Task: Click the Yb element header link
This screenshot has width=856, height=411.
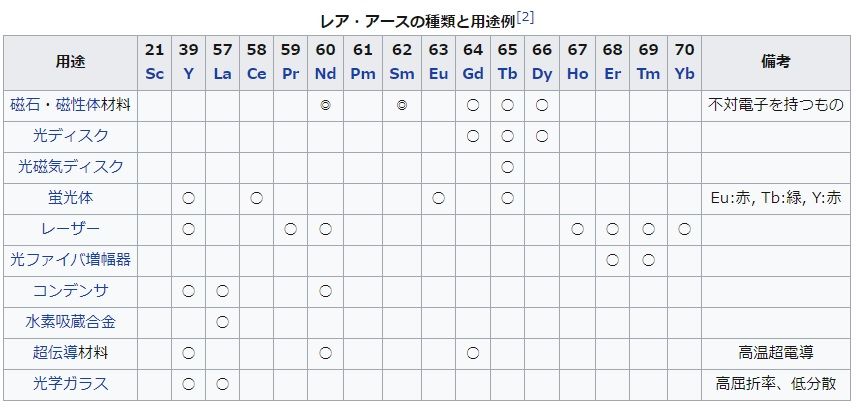Action: tap(684, 74)
